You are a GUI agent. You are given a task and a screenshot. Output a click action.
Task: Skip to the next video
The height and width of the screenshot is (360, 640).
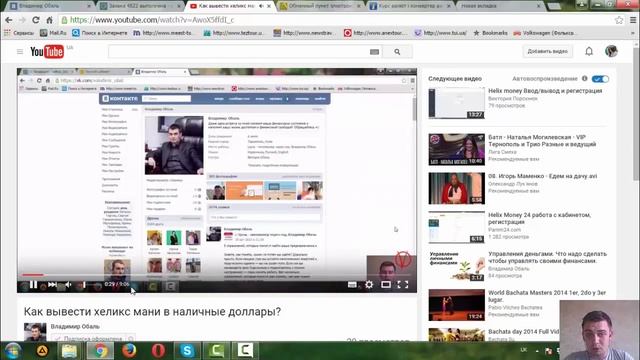coord(52,284)
